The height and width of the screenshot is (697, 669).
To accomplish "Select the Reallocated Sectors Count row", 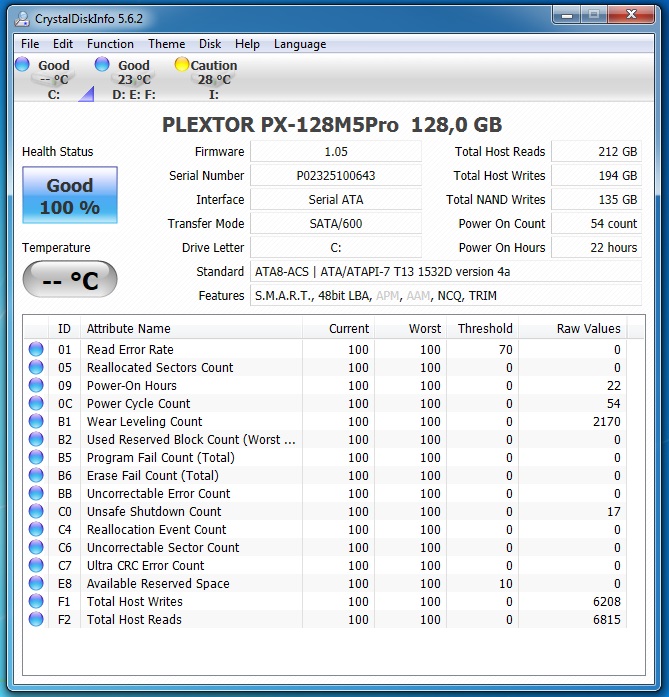I will [160, 368].
